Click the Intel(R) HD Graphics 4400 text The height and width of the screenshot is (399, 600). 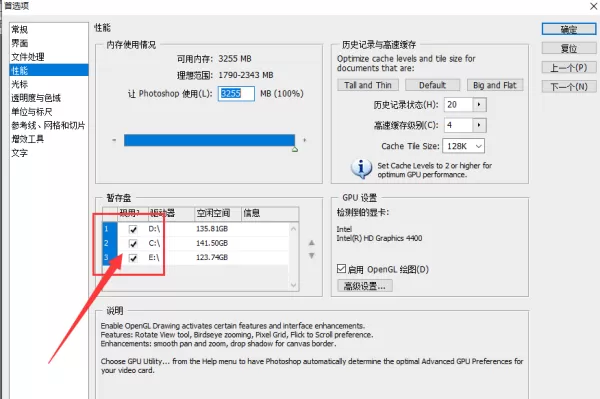tap(379, 238)
